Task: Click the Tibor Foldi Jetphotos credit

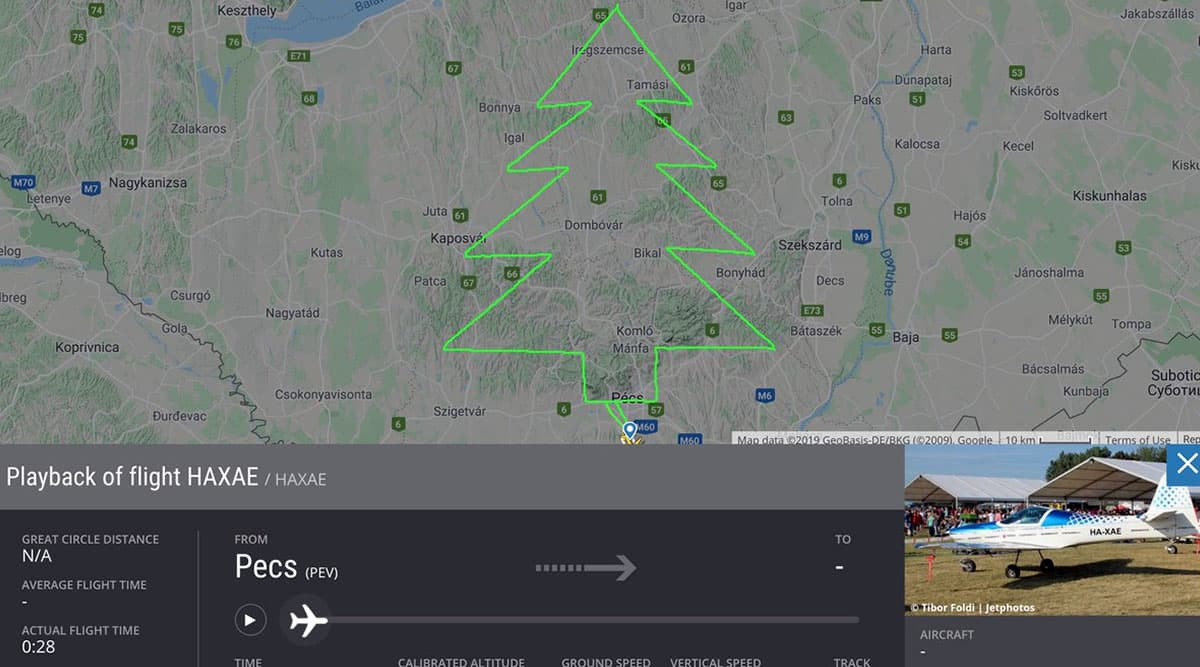Action: (x=972, y=607)
